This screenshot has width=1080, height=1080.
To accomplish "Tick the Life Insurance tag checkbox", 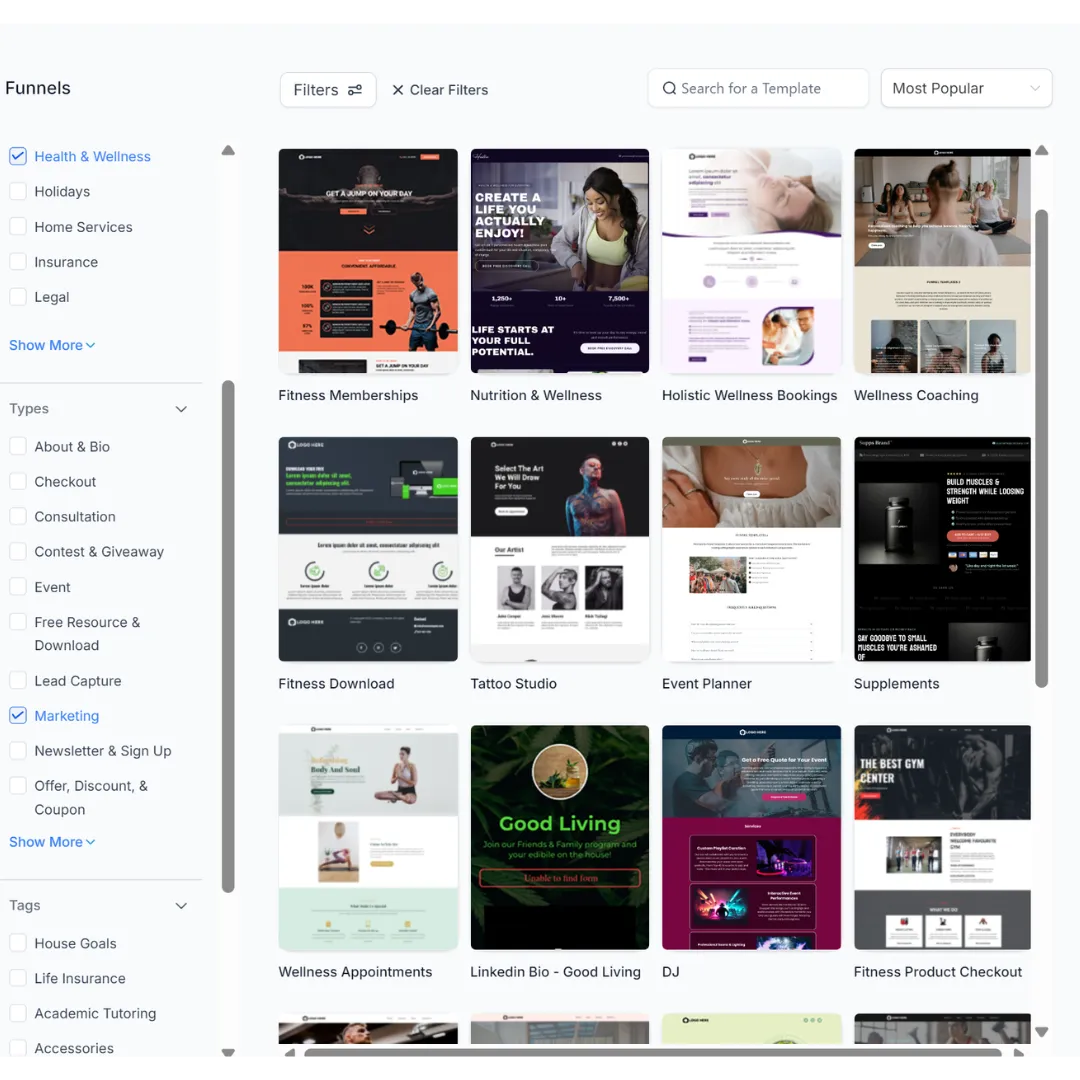I will (18, 978).
